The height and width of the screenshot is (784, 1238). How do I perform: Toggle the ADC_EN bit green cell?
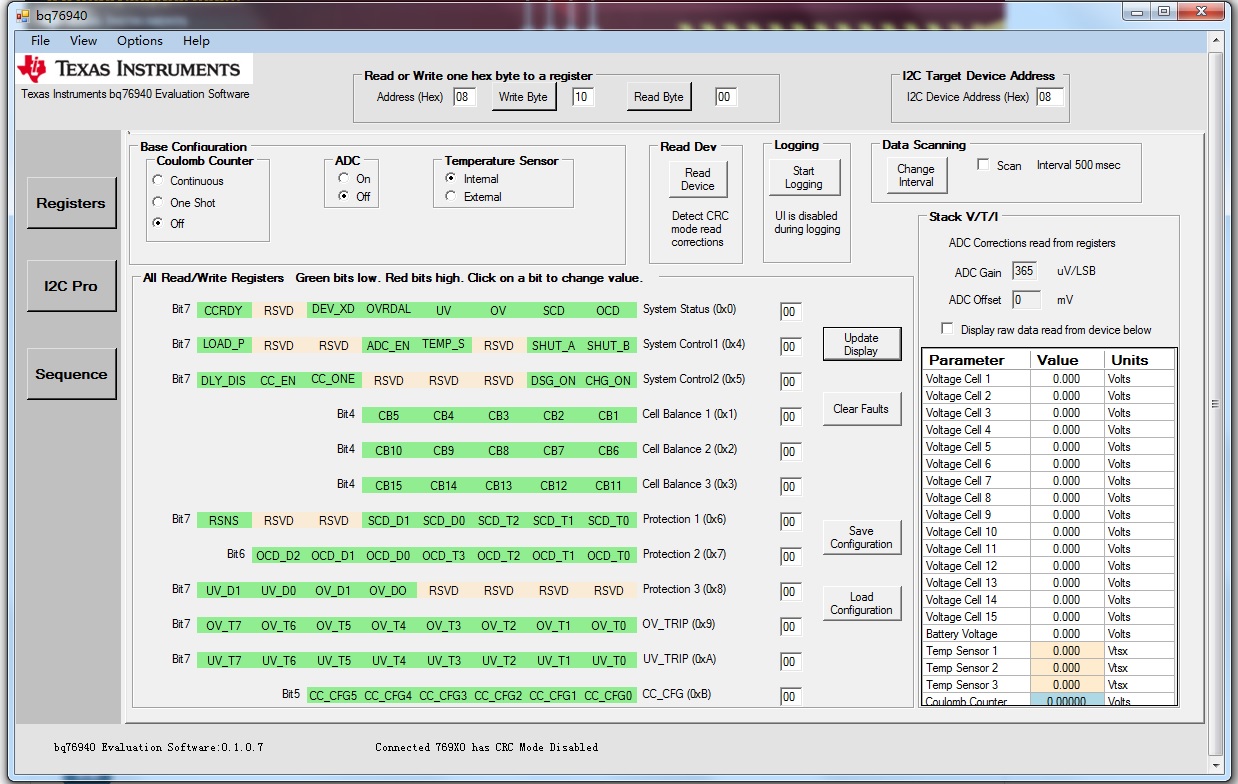388,345
